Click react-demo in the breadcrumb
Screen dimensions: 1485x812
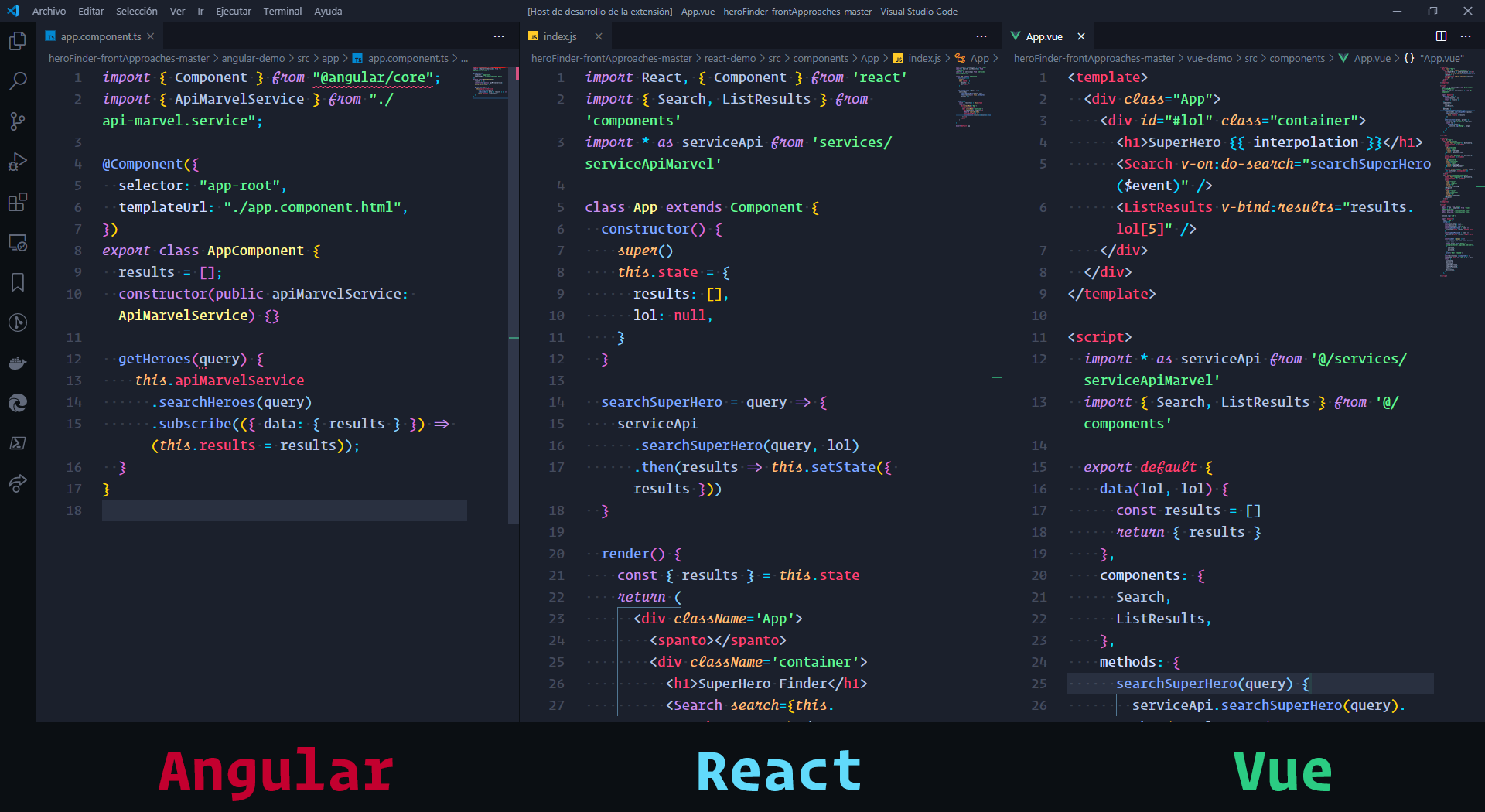click(x=729, y=58)
